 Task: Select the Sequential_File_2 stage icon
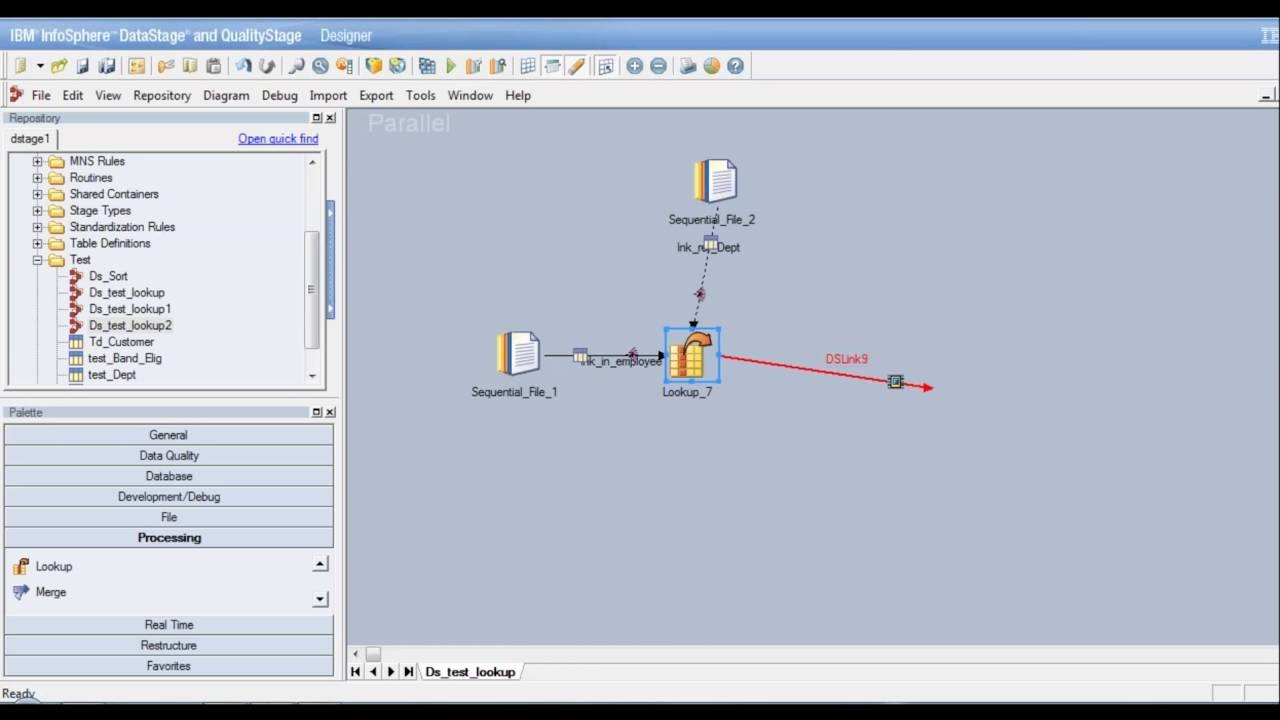[x=715, y=181]
